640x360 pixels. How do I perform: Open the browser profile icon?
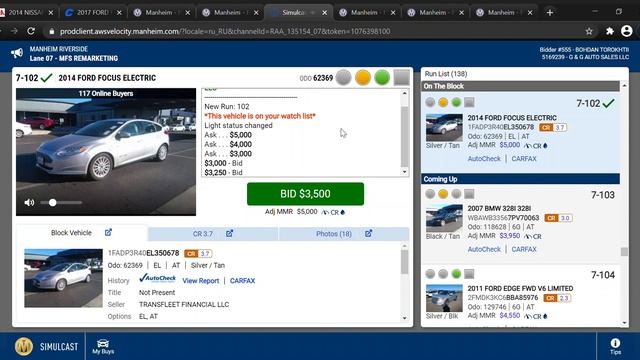(x=627, y=31)
